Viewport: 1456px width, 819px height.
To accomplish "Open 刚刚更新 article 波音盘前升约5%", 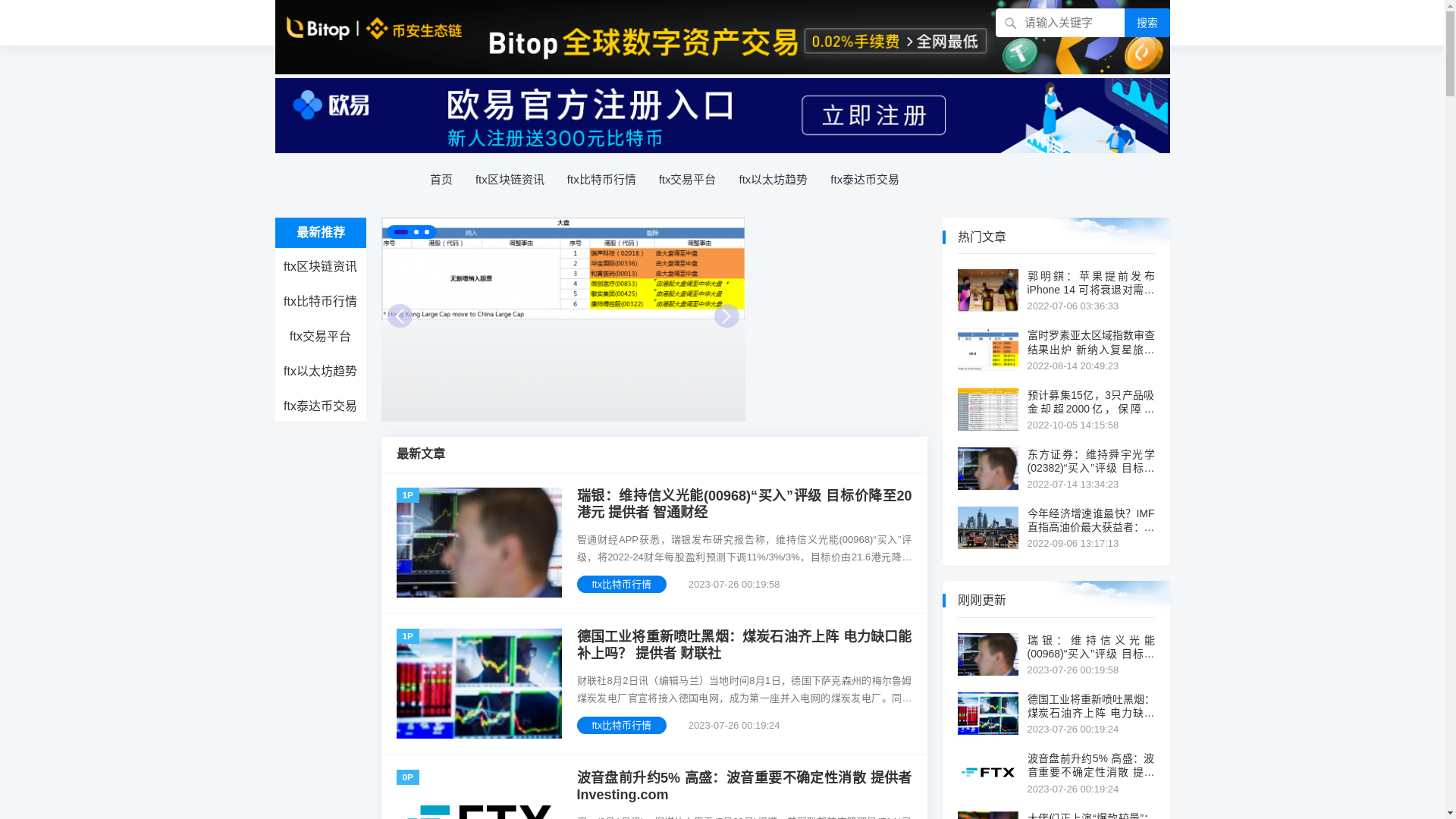I will (1090, 765).
